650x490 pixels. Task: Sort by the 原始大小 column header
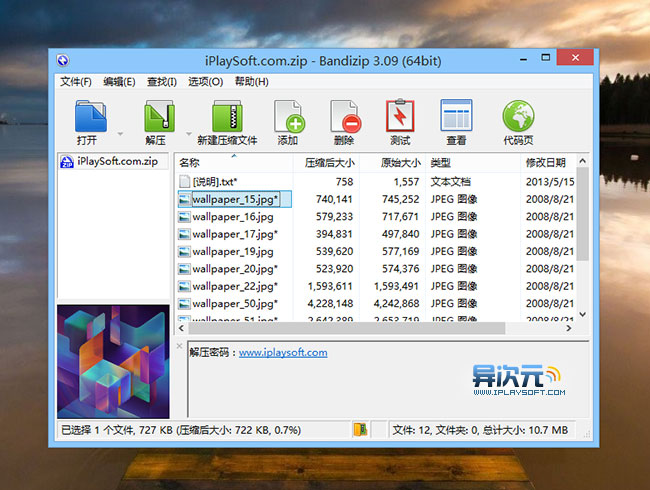pos(393,163)
